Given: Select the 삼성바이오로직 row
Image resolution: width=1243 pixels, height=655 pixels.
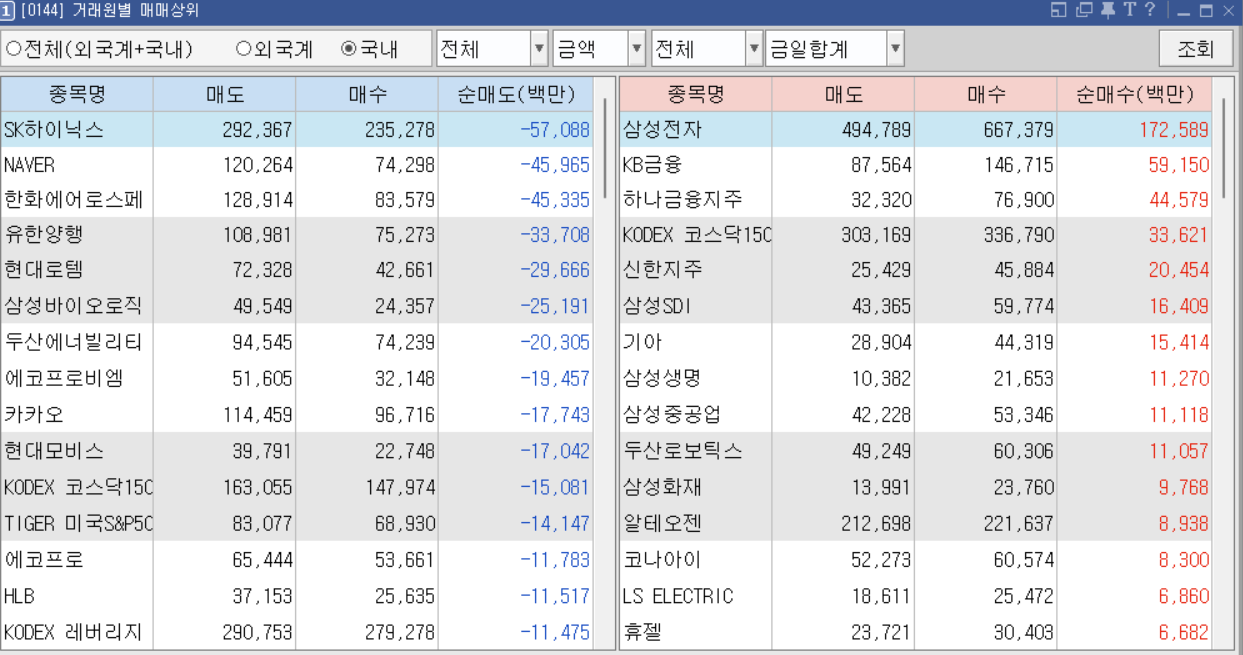Looking at the screenshot, I should 296,306.
